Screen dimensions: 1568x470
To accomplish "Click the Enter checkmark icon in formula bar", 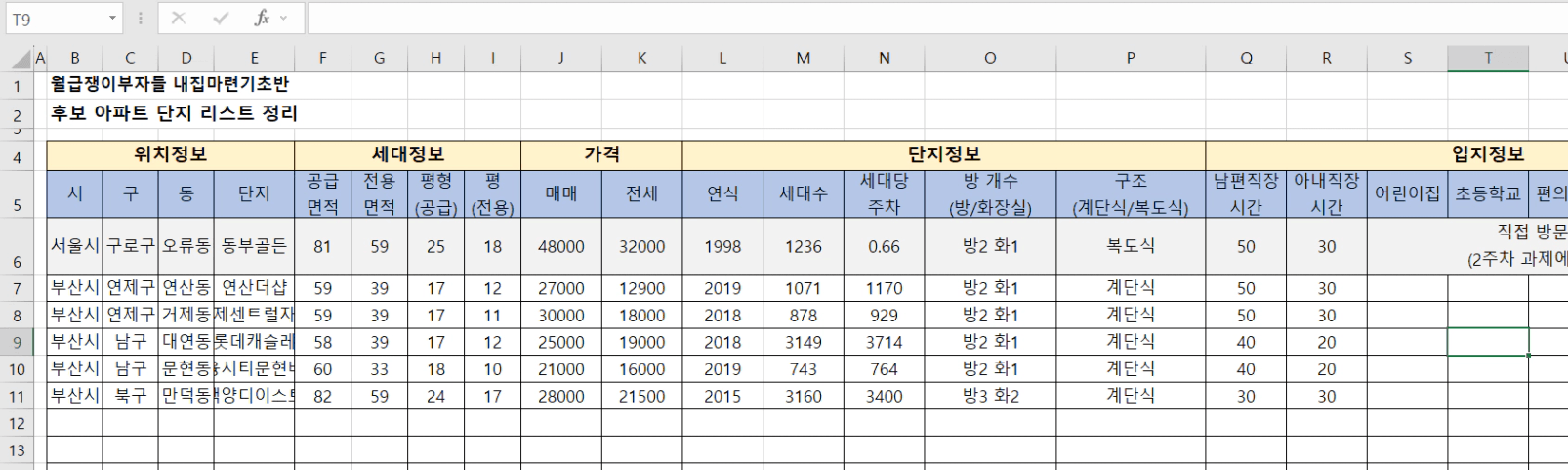I will tap(221, 18).
